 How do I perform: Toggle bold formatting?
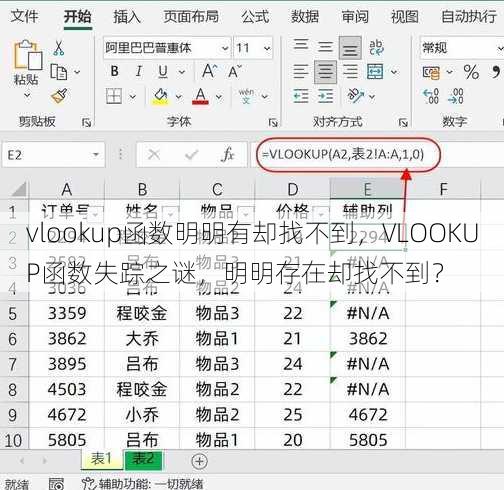pos(115,71)
